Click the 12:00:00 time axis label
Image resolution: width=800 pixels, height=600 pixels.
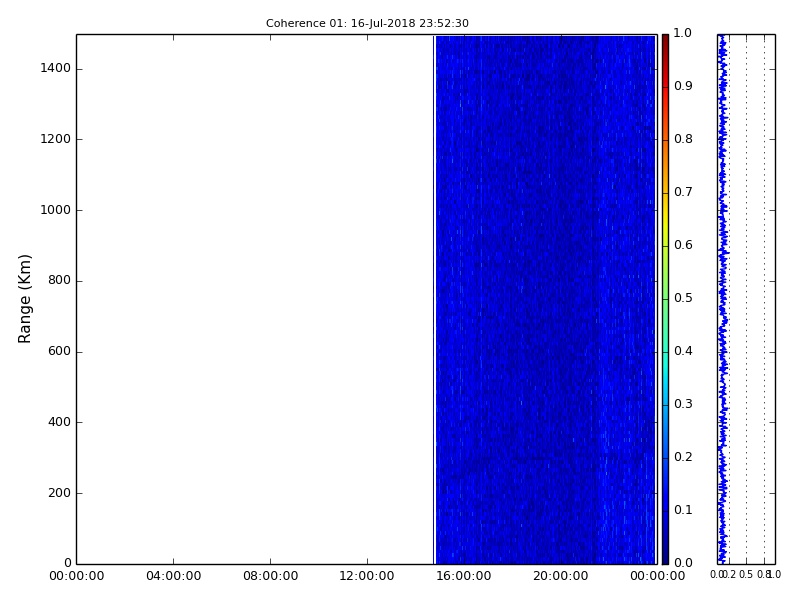click(x=367, y=576)
